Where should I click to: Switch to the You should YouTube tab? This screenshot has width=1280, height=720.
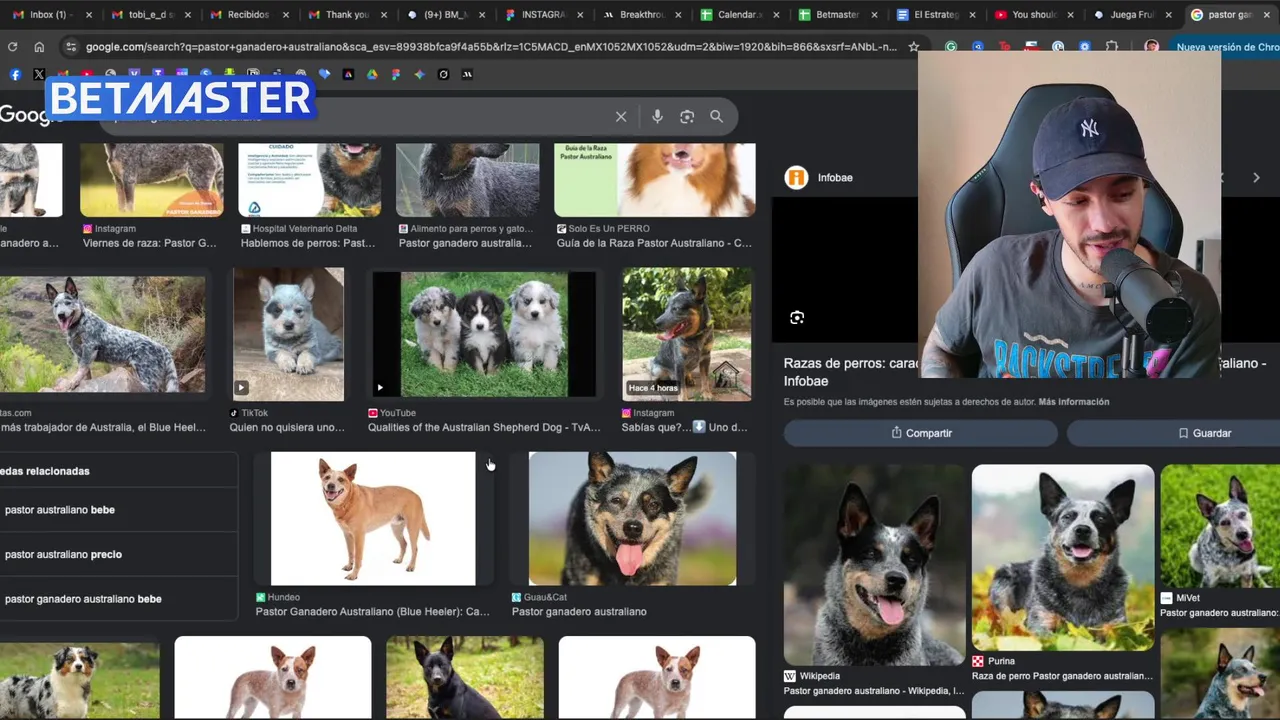1031,15
